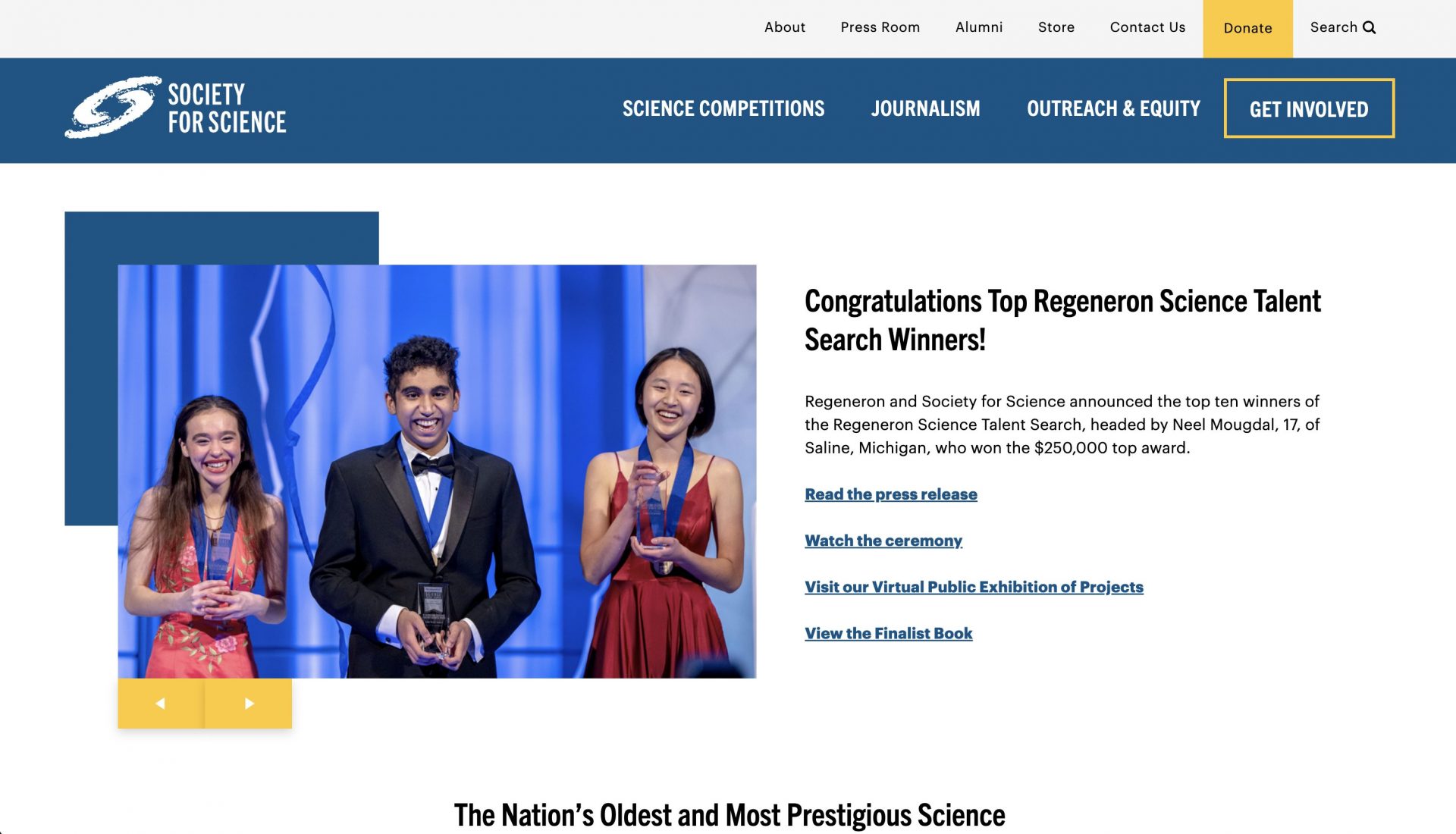
Task: Go to the Press Room
Action: (x=880, y=27)
